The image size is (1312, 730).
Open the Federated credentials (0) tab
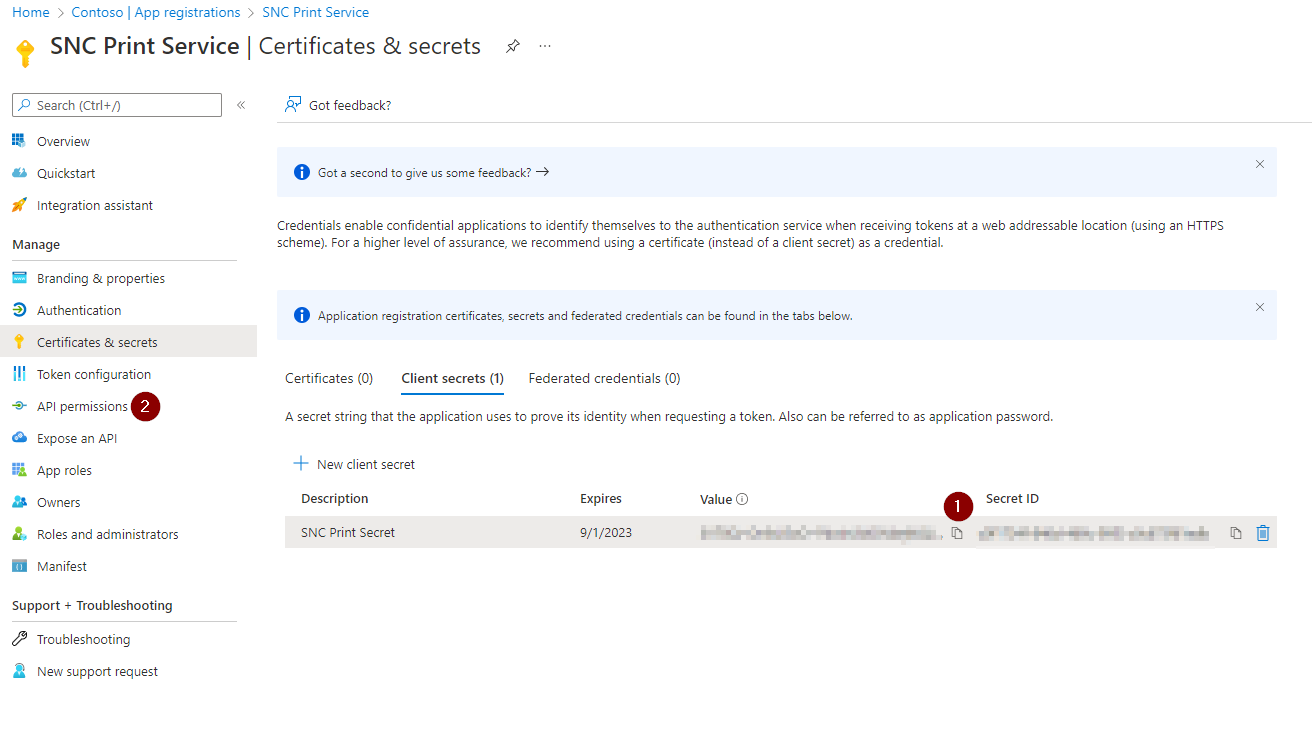[x=604, y=379]
